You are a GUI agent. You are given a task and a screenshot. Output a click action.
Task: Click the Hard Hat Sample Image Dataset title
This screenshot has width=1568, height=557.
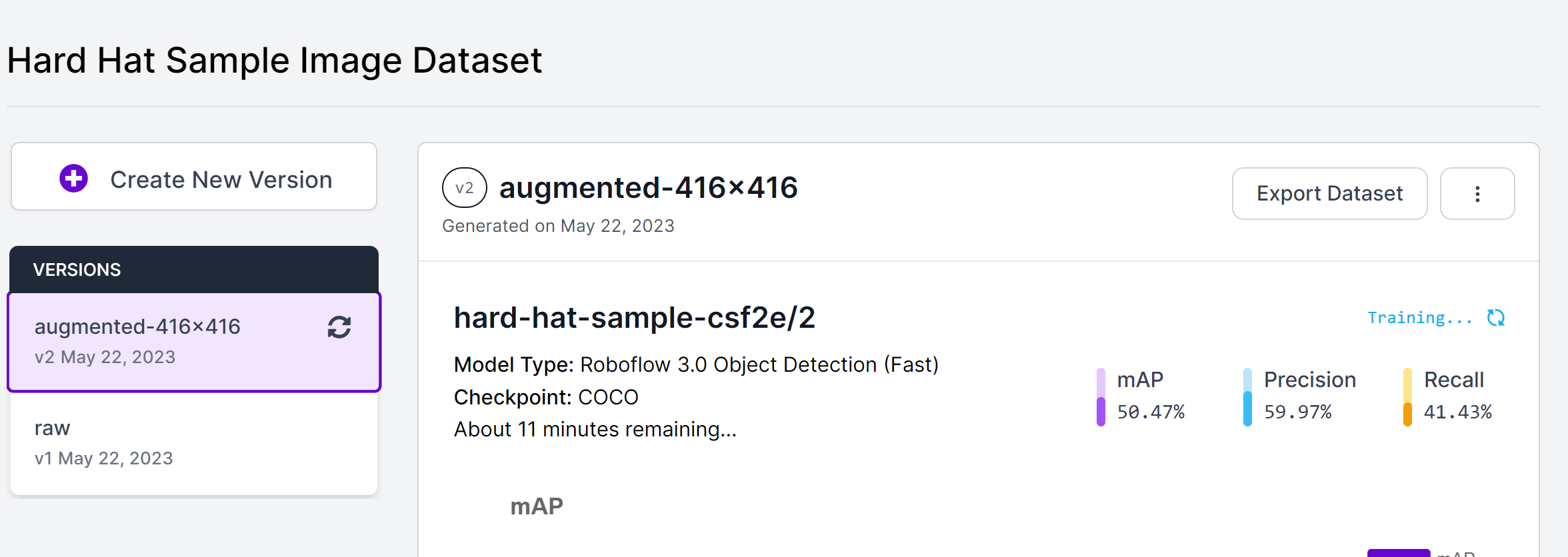tap(274, 61)
